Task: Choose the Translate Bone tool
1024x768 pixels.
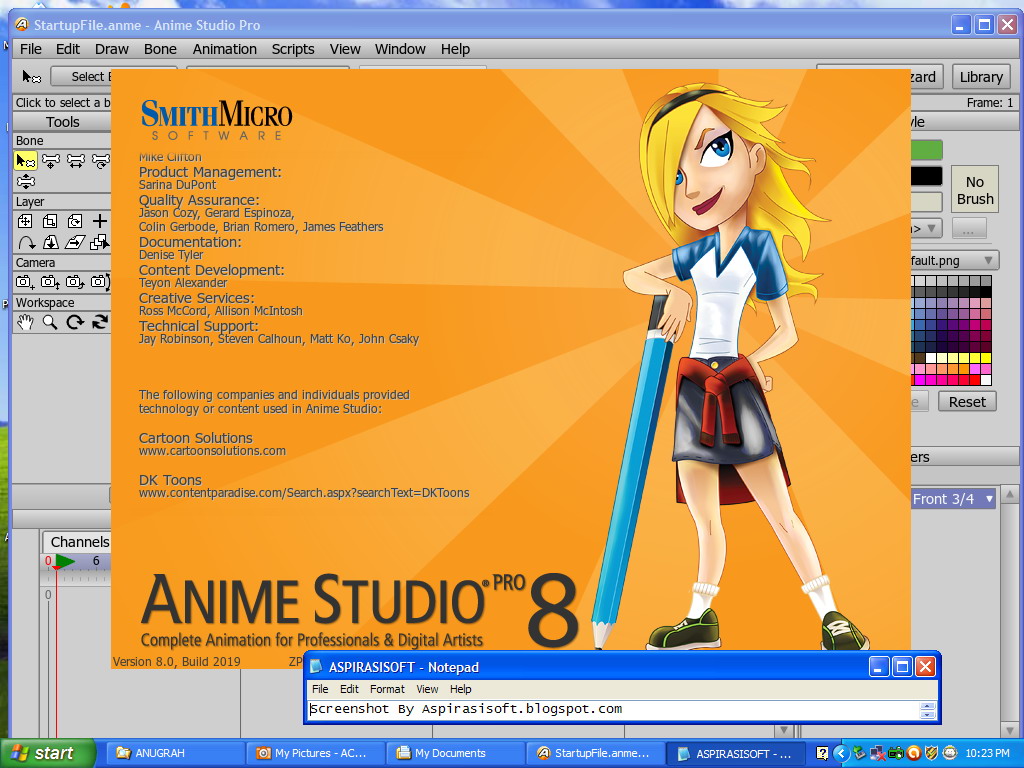Action: click(x=51, y=161)
